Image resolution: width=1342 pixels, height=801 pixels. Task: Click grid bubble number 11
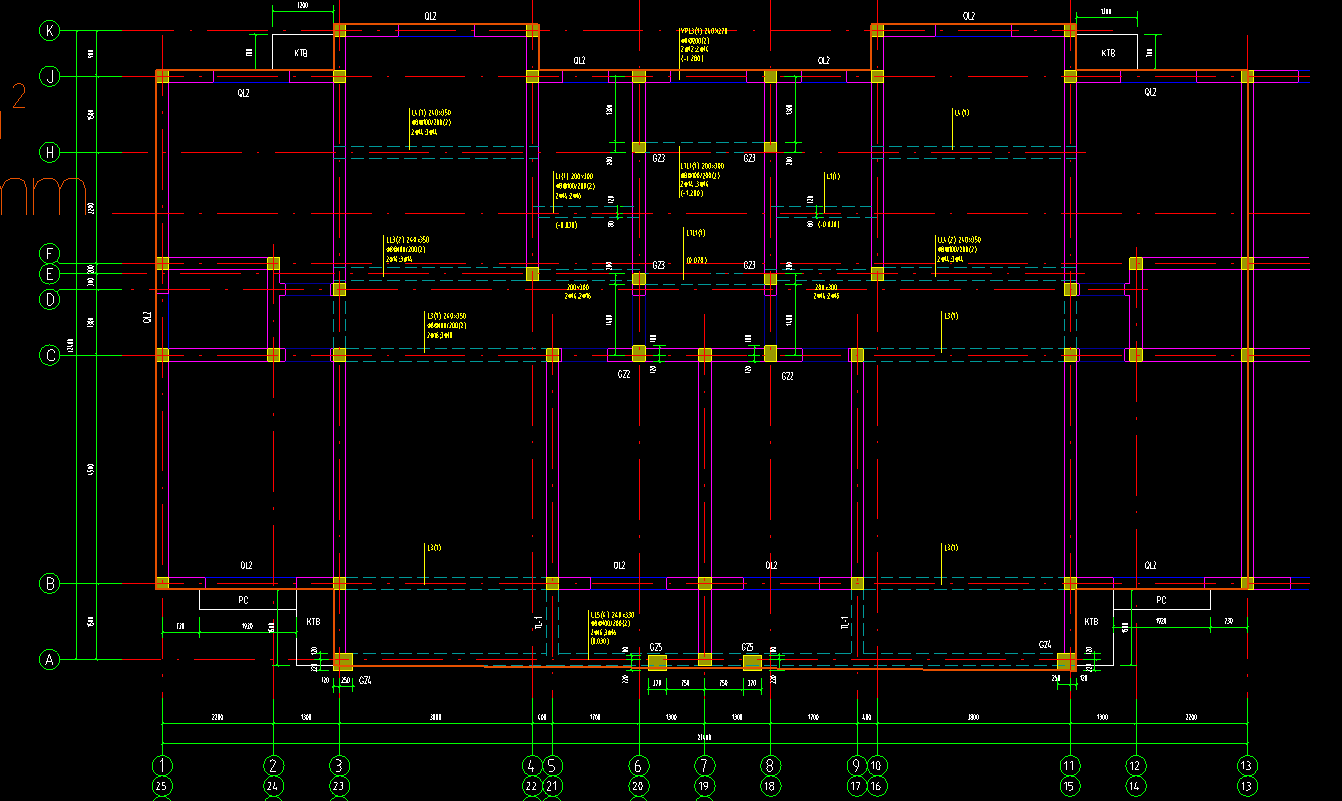(1071, 765)
